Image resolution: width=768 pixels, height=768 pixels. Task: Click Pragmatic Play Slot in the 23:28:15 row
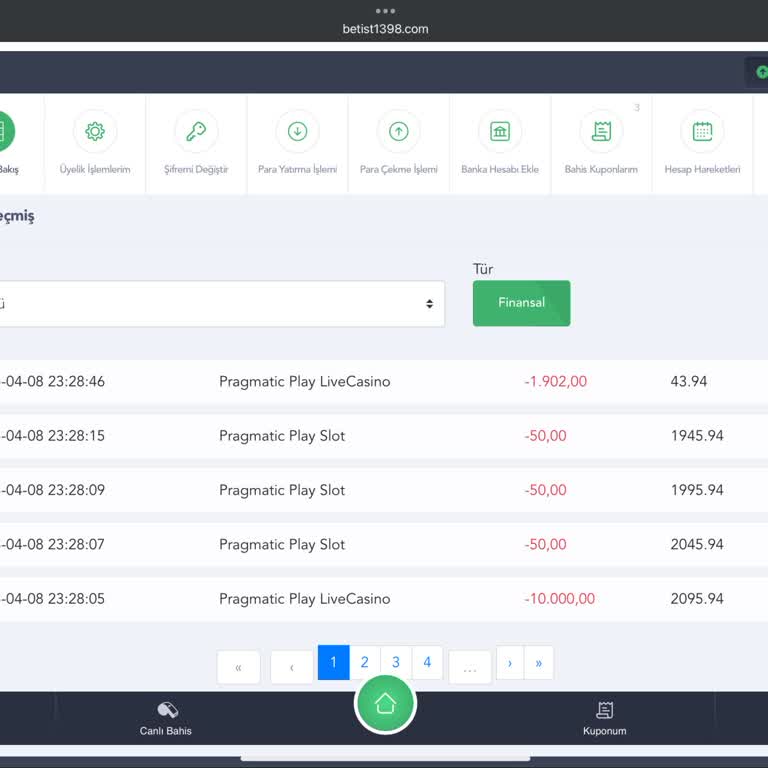coord(282,436)
